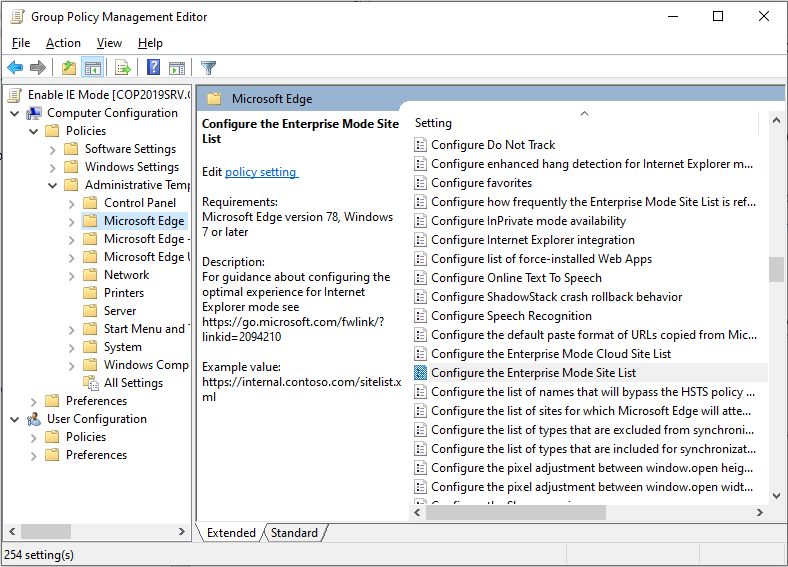Select Configure Internet Explorer integration setting
Viewport: 788px width, 567px height.
pyautogui.click(x=533, y=240)
